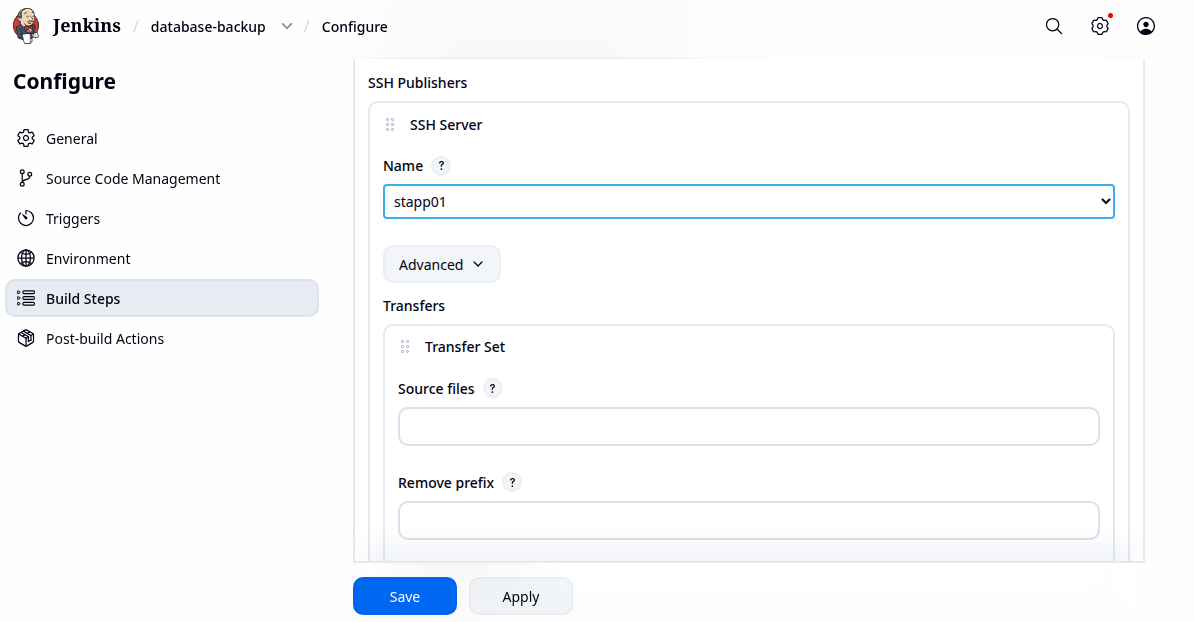Click the Source Code Management branch icon
1194x622 pixels.
pyautogui.click(x=26, y=178)
